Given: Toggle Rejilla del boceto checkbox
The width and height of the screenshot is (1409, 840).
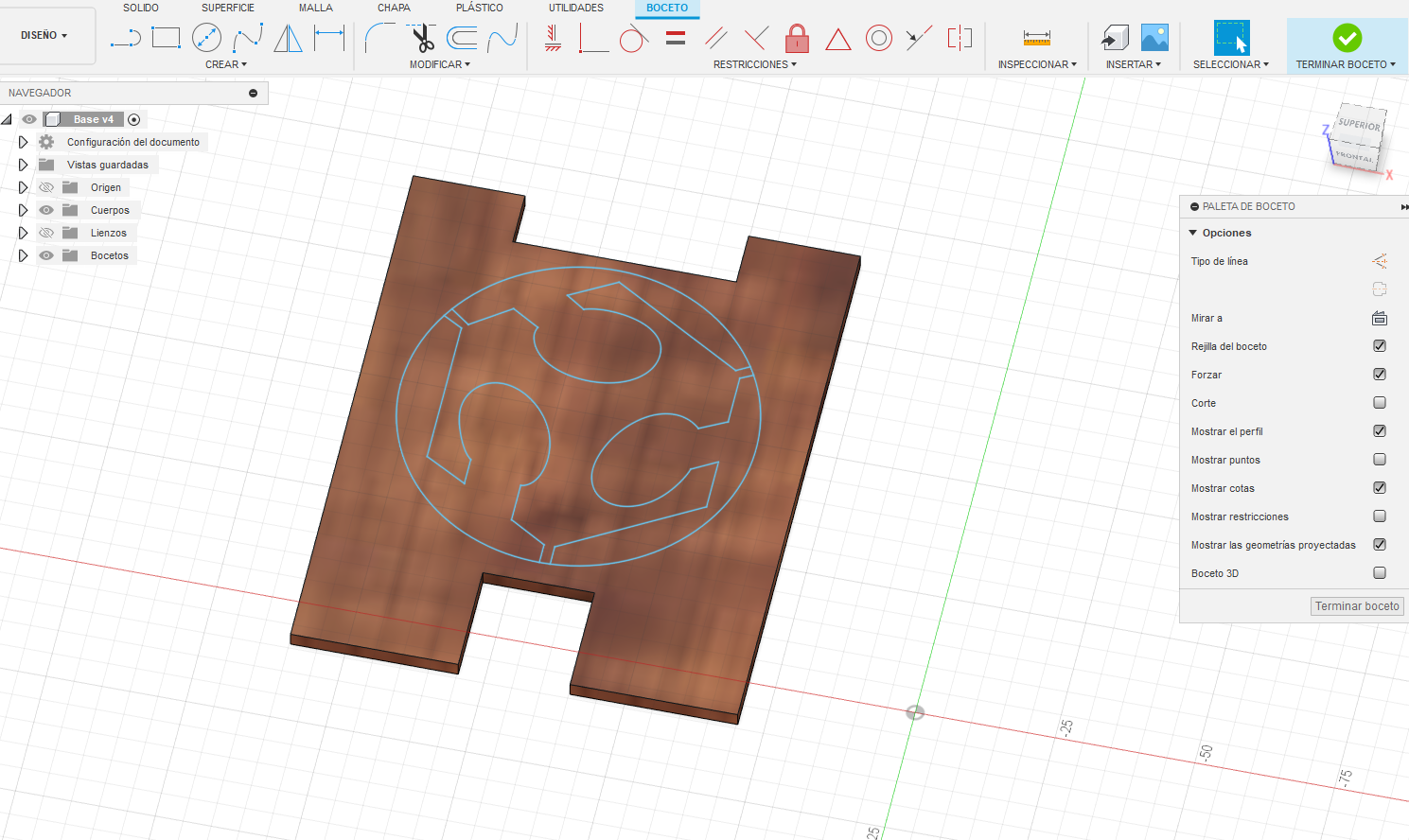Looking at the screenshot, I should tap(1380, 346).
